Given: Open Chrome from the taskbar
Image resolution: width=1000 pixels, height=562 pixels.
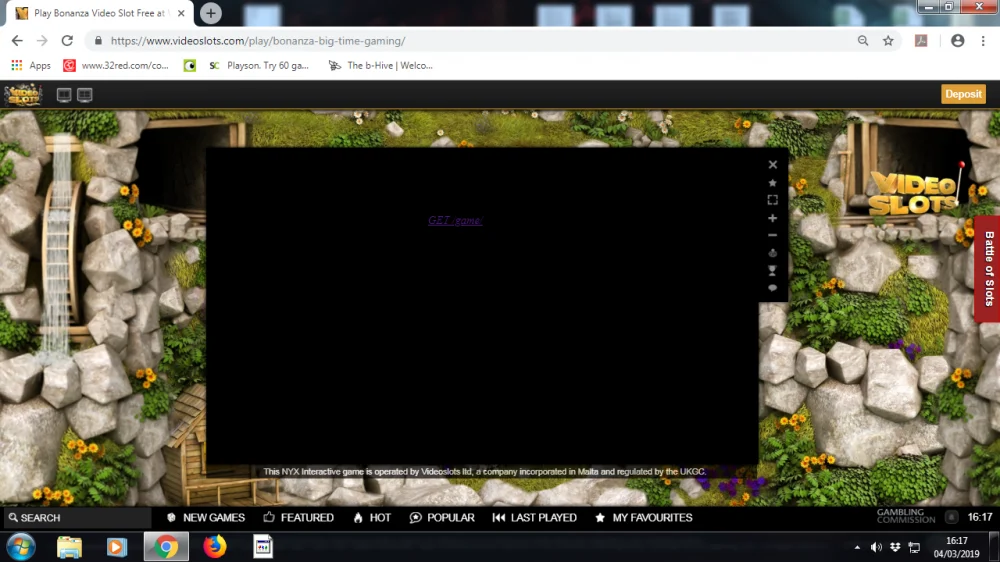Looking at the screenshot, I should [x=166, y=547].
